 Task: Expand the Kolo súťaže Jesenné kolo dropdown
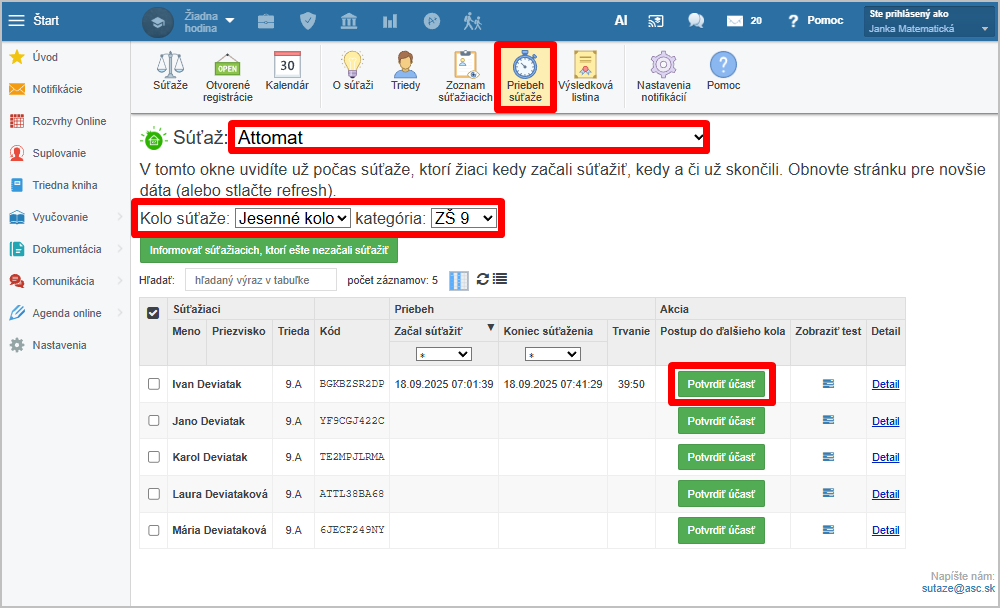pyautogui.click(x=293, y=218)
